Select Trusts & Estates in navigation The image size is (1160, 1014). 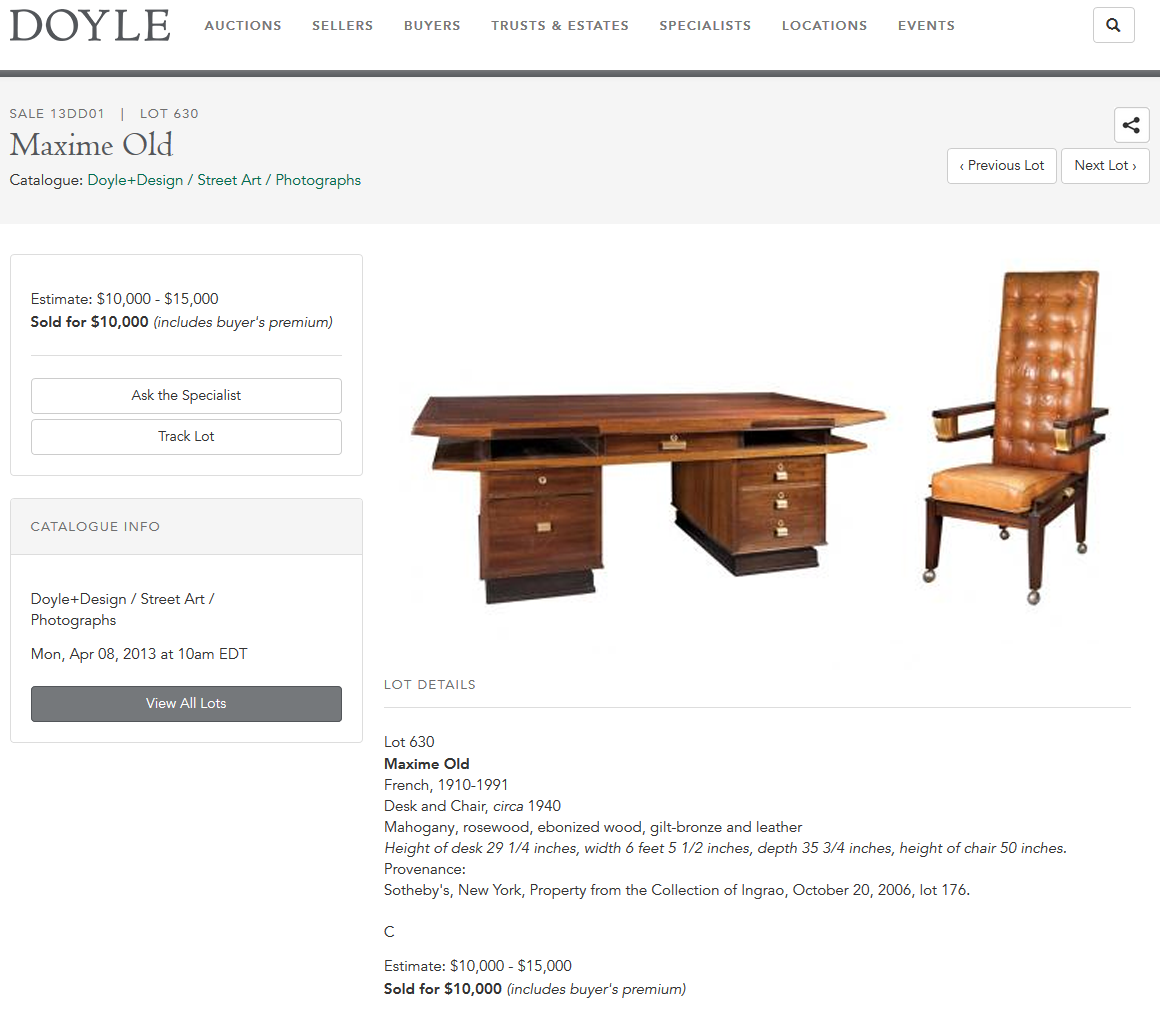point(560,25)
